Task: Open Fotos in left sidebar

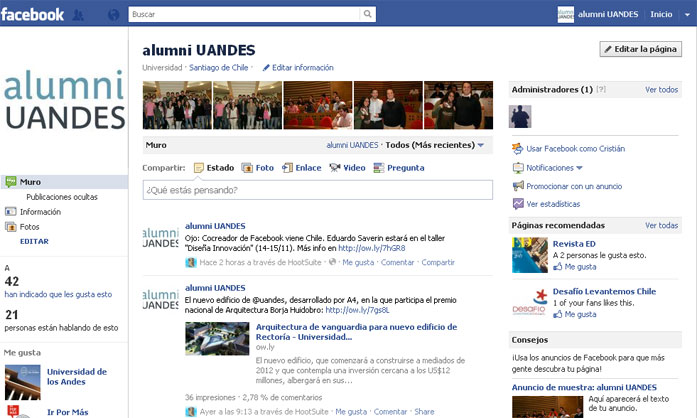Action: pos(22,227)
